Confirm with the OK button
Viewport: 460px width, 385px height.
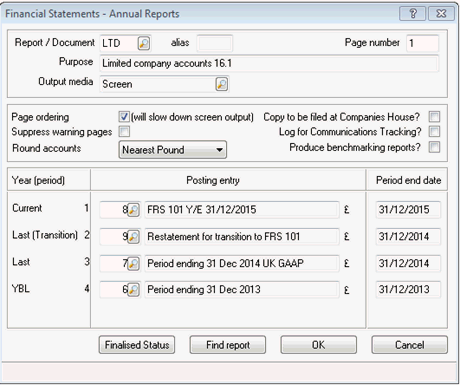tap(319, 345)
